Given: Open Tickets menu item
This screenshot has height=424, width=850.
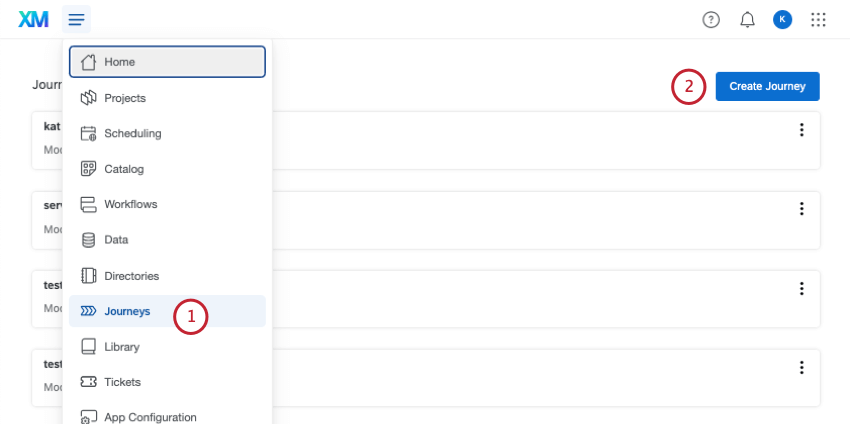Looking at the screenshot, I should tap(122, 382).
